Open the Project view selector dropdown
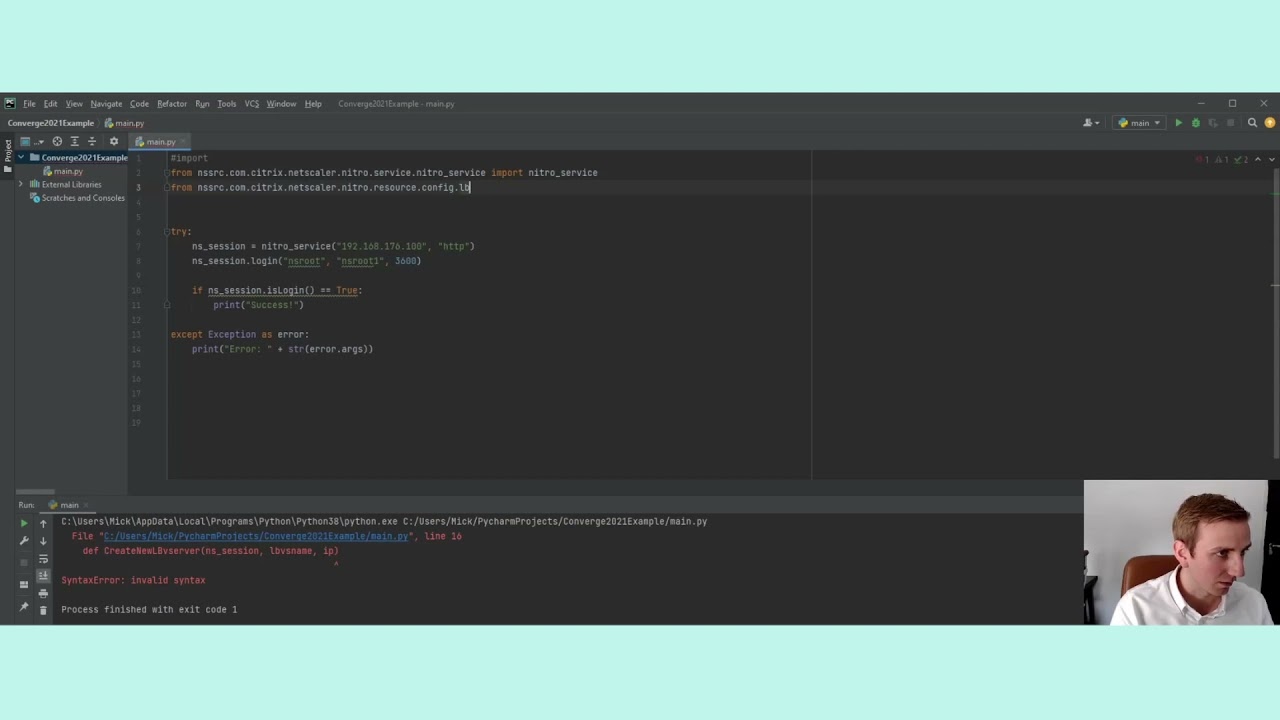Screen dimensions: 1280x720 [x=31, y=142]
